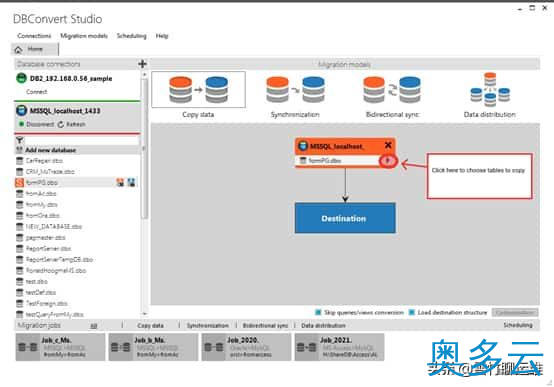Click the Refresh icon under MSSQL_localhost_1433

click(61, 124)
